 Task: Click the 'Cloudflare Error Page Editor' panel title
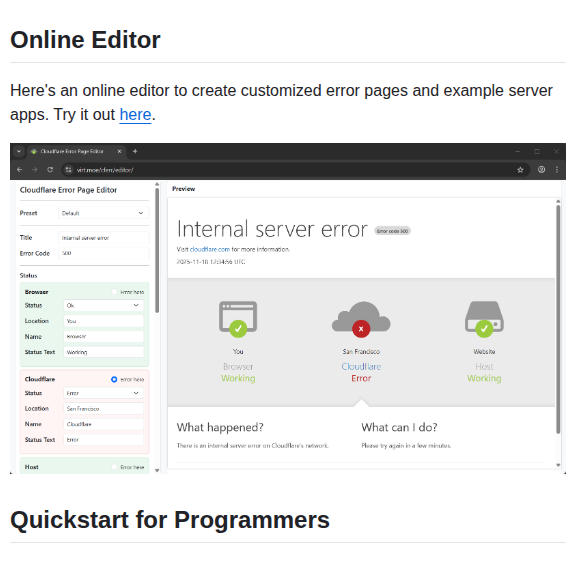(68, 190)
